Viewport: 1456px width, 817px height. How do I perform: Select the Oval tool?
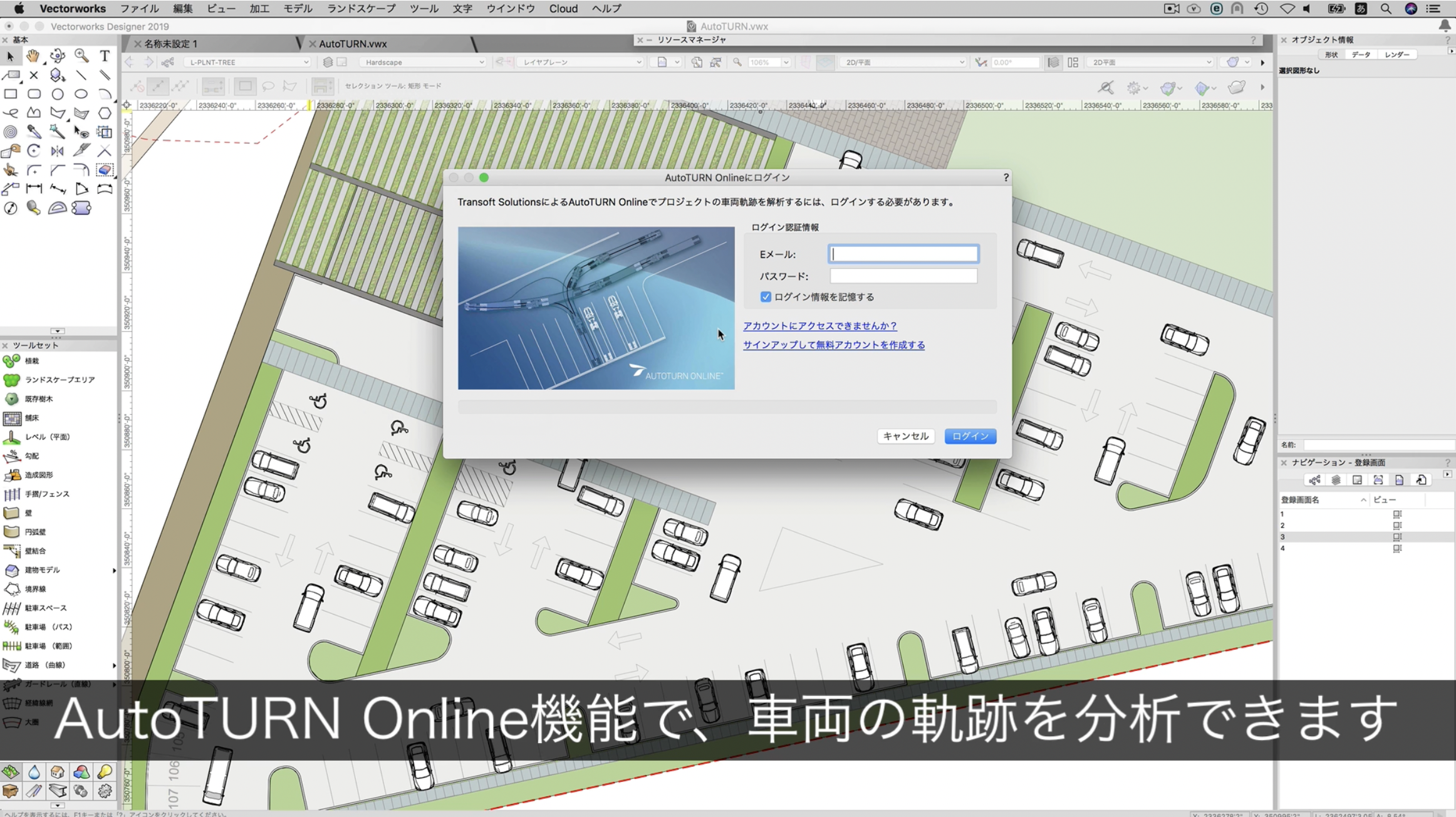[81, 94]
